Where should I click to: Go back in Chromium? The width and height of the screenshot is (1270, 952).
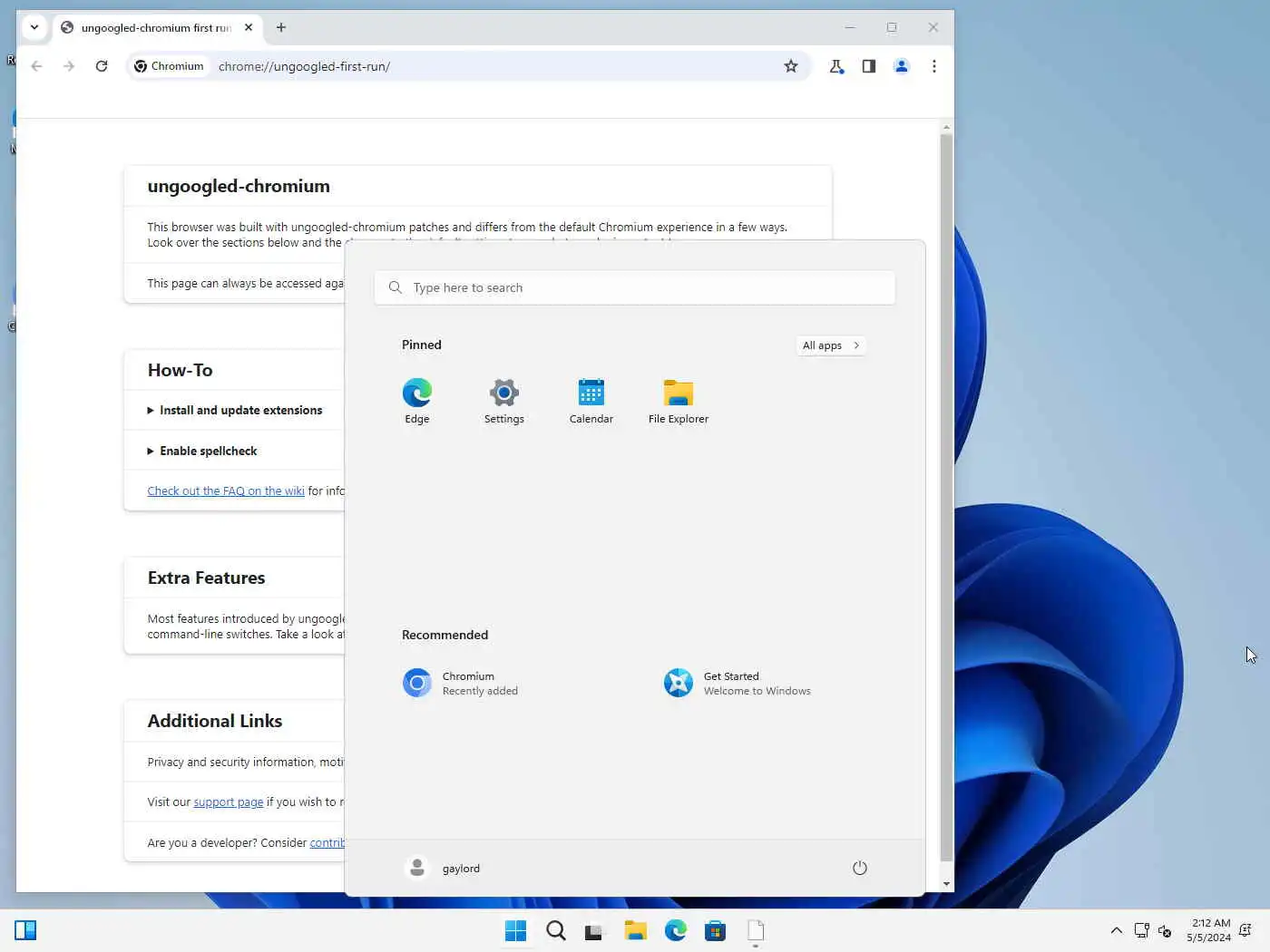click(x=36, y=66)
